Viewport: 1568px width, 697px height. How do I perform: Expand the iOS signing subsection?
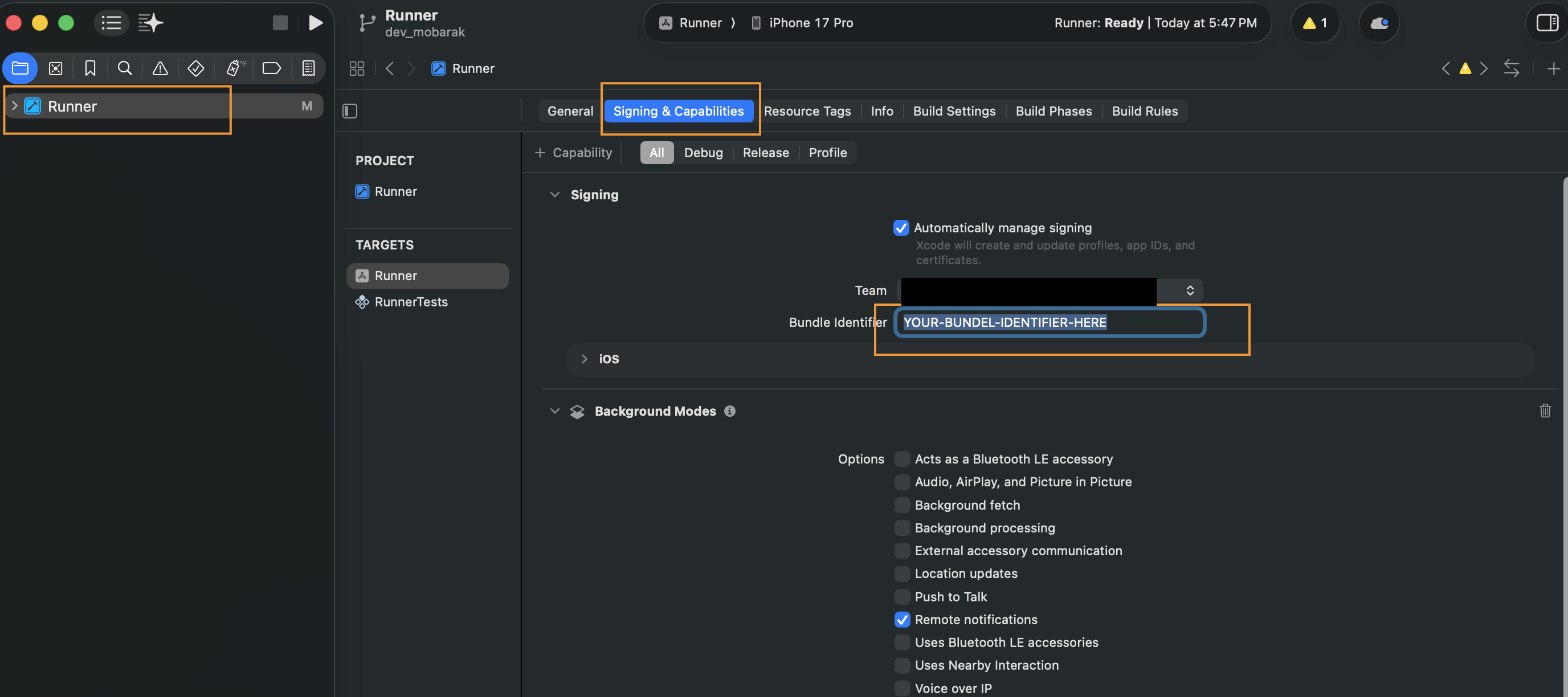584,359
